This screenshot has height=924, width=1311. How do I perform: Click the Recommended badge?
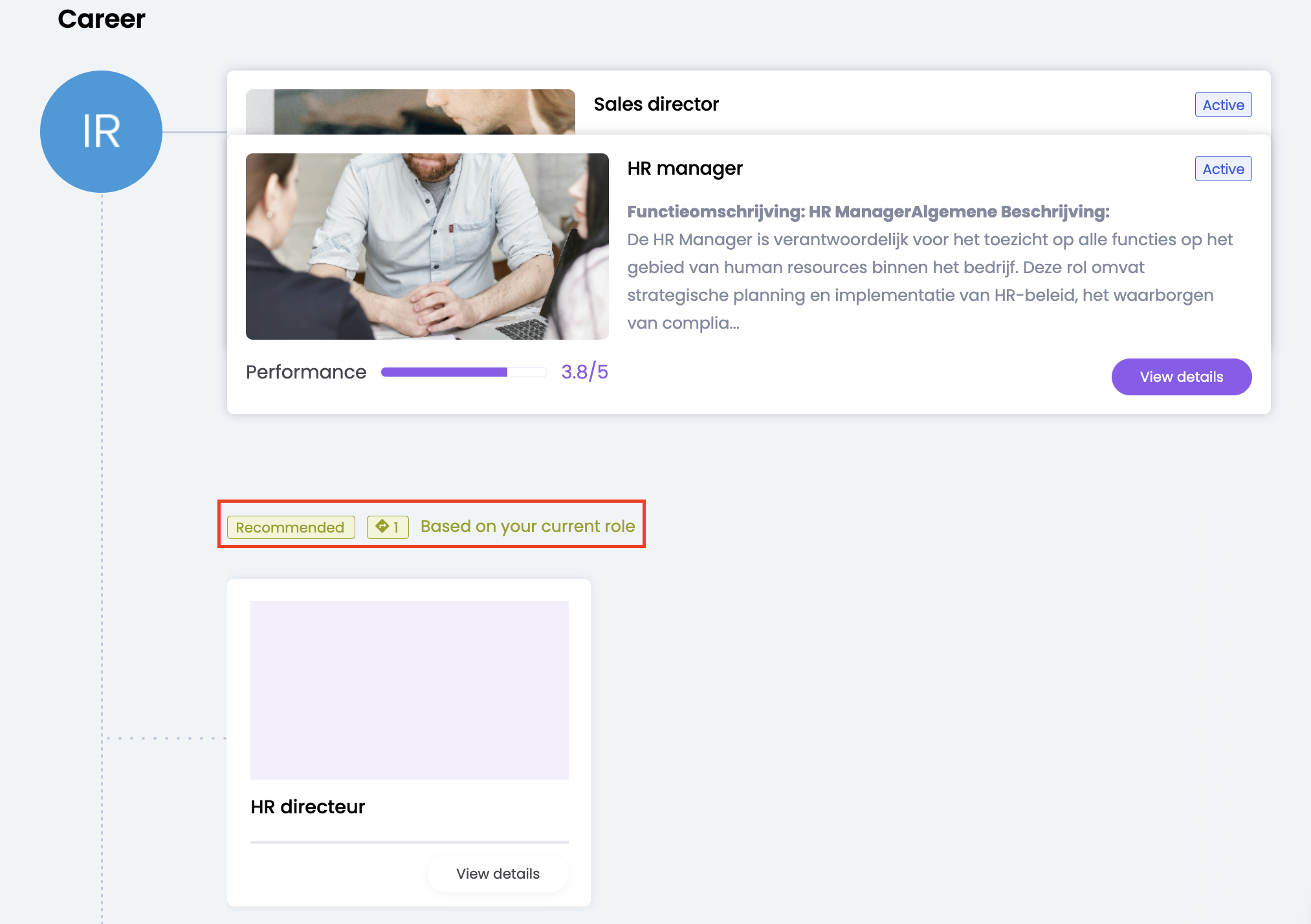(x=291, y=527)
